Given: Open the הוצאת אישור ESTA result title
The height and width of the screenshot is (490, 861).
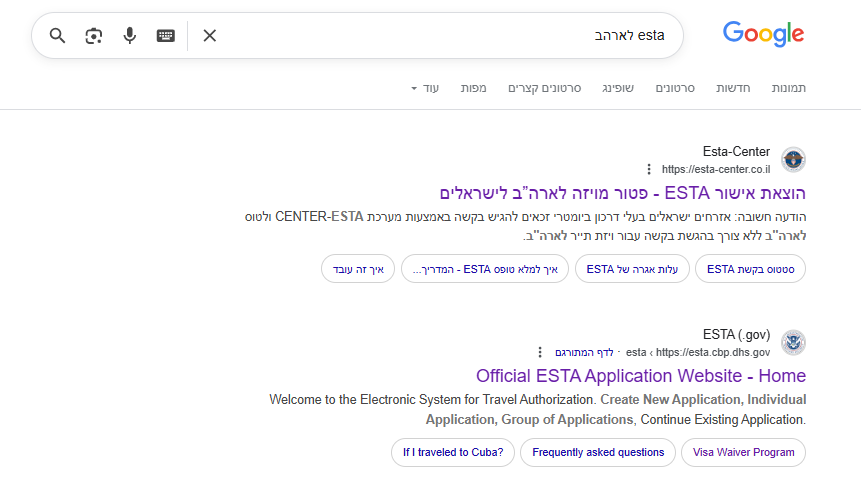Looking at the screenshot, I should tap(622, 193).
